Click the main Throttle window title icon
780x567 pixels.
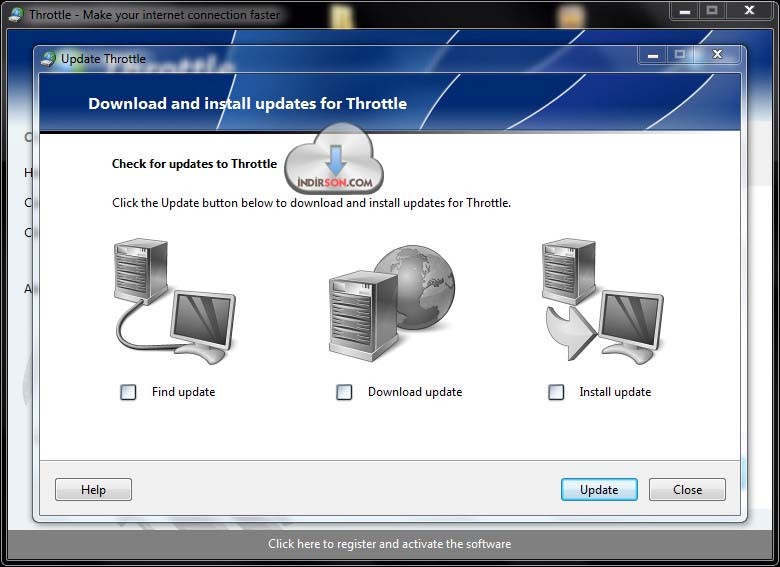click(x=15, y=14)
